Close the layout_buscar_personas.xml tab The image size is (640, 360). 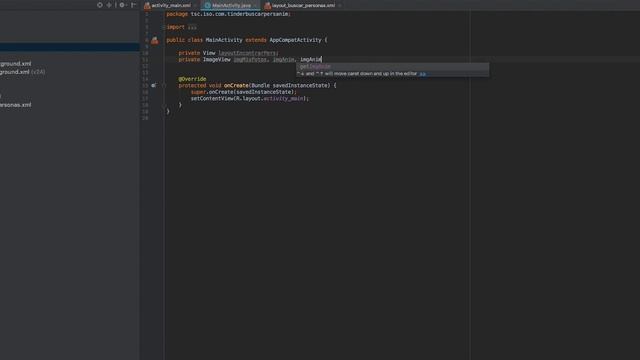pos(340,5)
